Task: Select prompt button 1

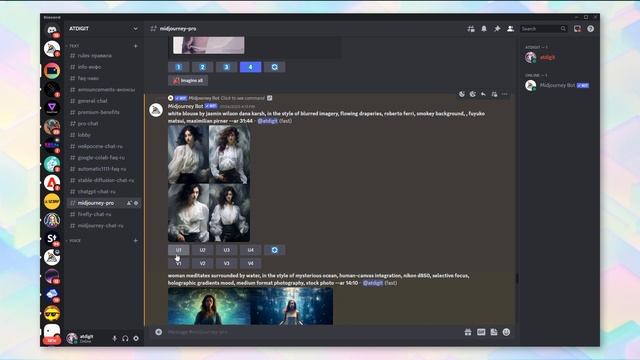Action: [x=178, y=67]
